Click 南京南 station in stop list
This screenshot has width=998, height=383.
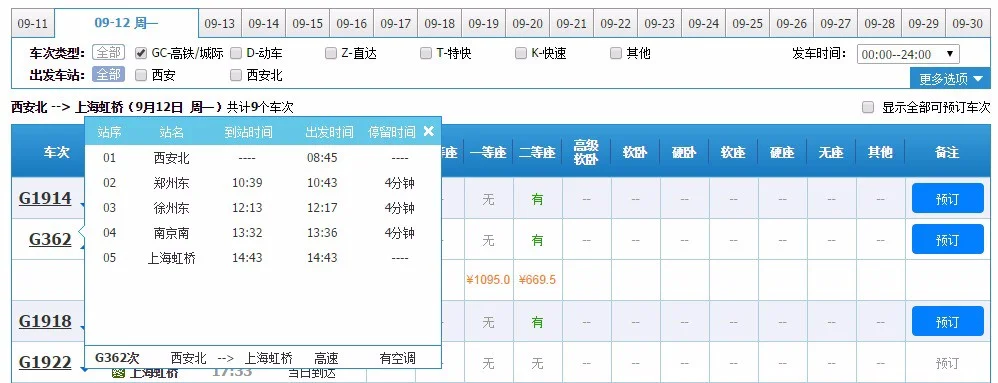[x=172, y=233]
